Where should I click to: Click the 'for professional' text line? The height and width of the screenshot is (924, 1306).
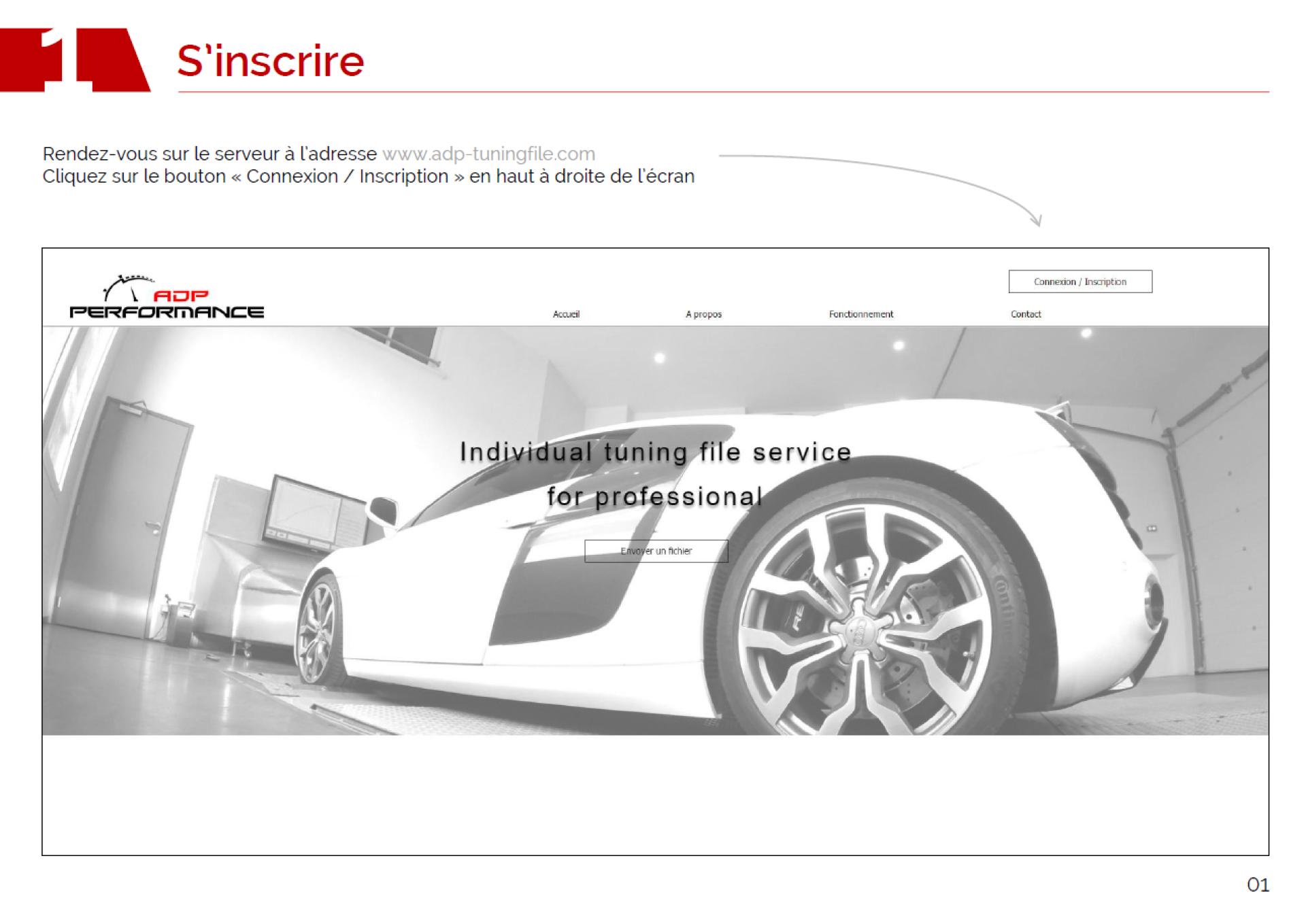pos(654,497)
